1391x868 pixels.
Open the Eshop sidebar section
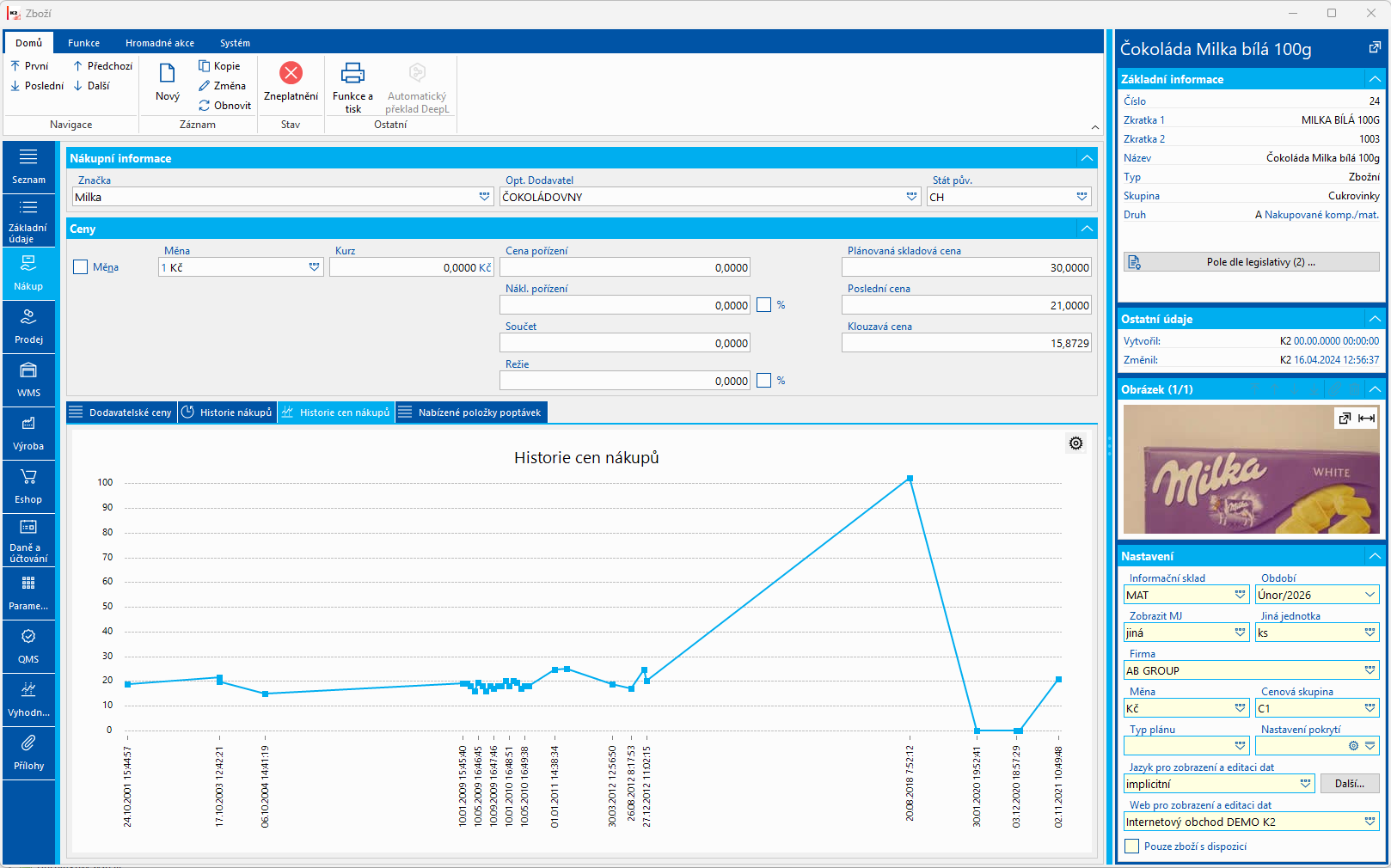pyautogui.click(x=28, y=486)
